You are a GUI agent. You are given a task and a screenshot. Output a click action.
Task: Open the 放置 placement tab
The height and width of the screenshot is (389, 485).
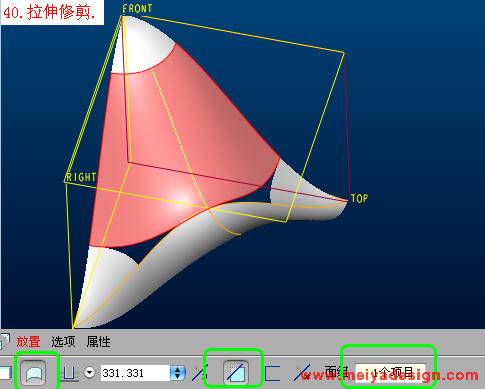28,342
